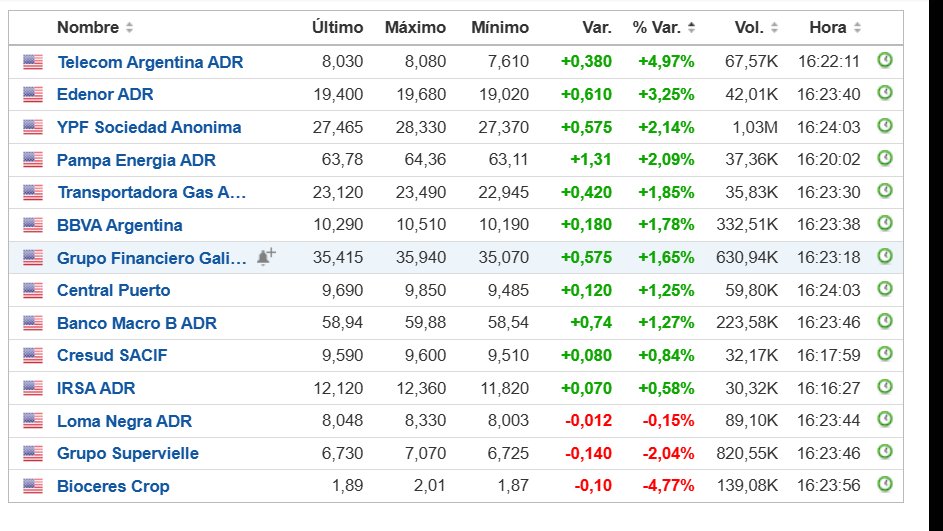
Task: Select YPF volume value 1,03M
Action: (755, 127)
